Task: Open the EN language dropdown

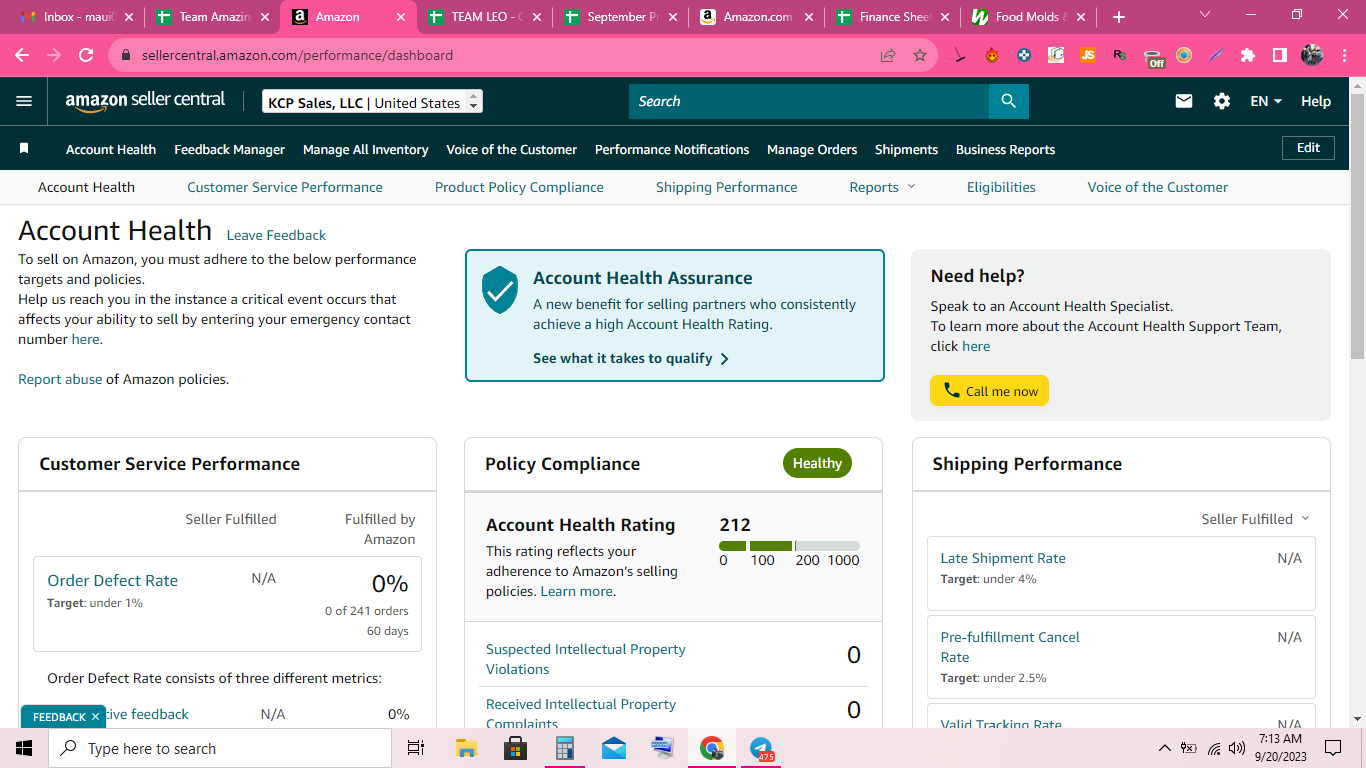Action: click(1266, 101)
